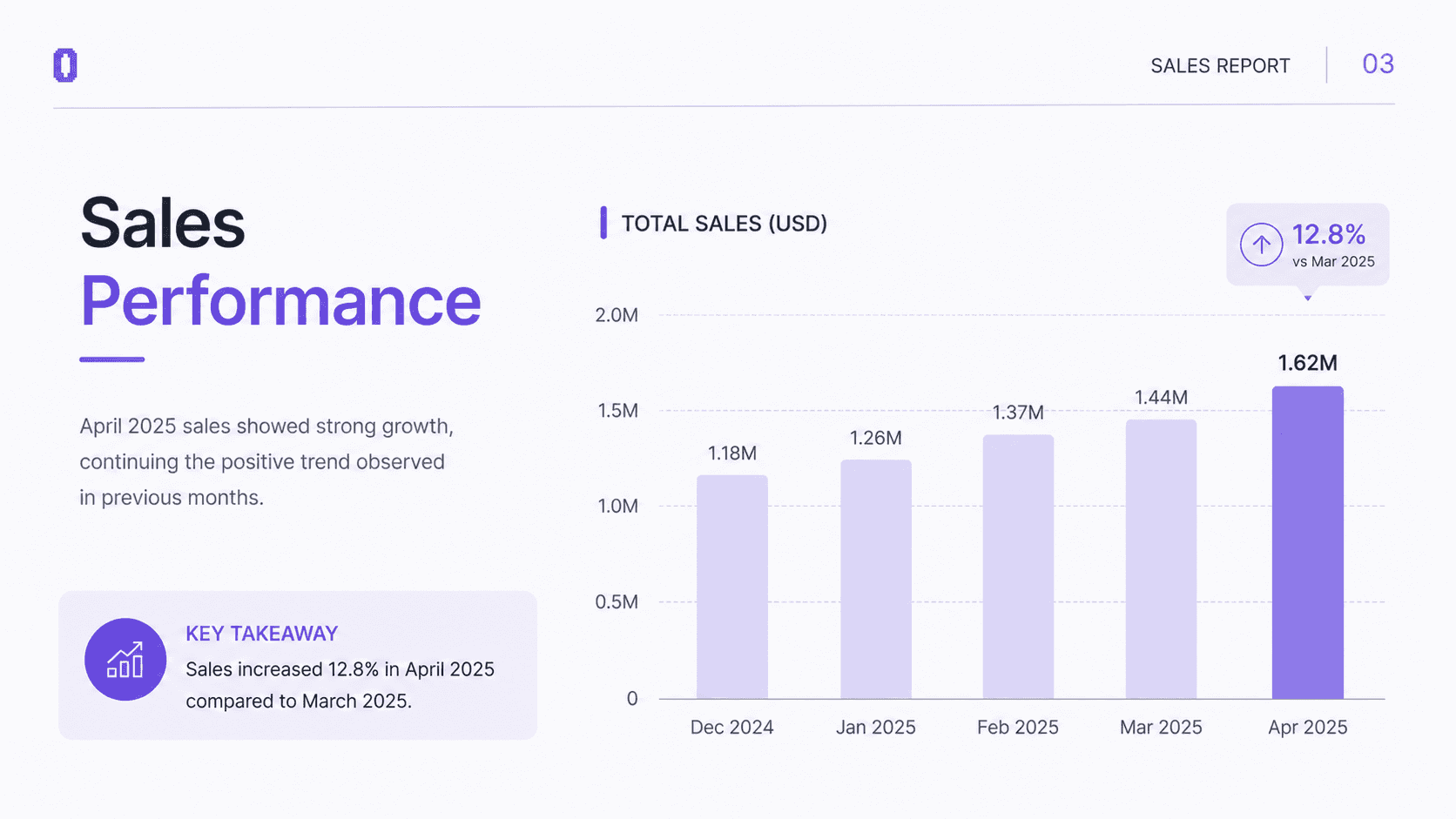Click the Mar 2025 bar

[1161, 559]
